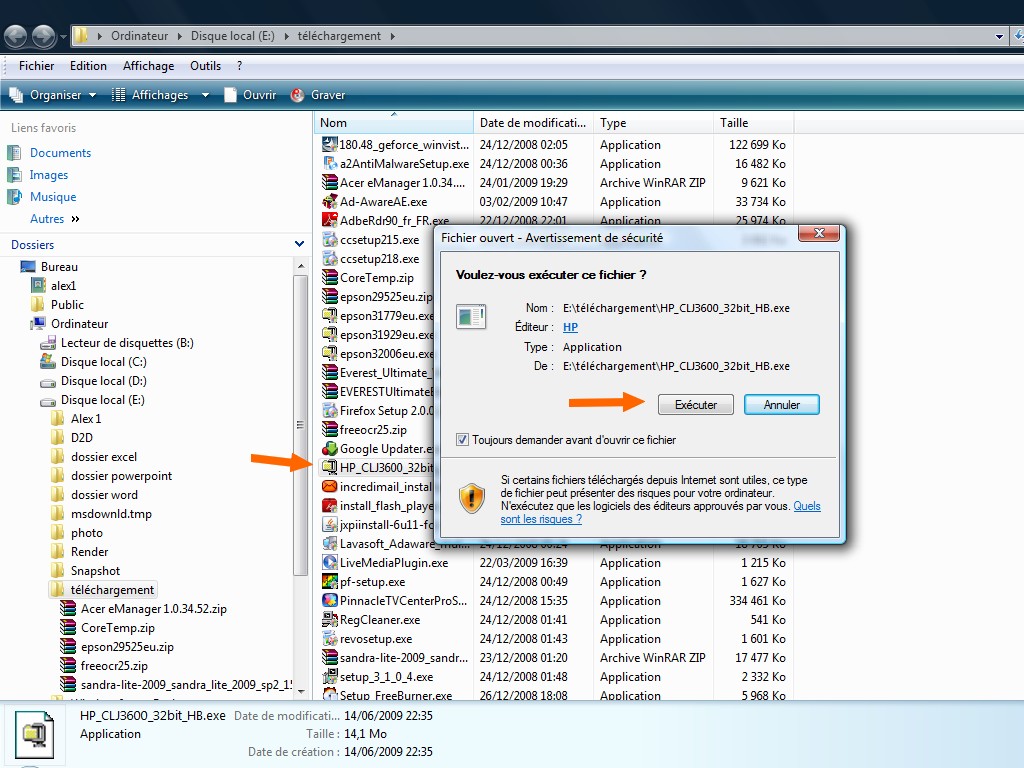
Task: Open the Outils menu
Action: (205, 66)
